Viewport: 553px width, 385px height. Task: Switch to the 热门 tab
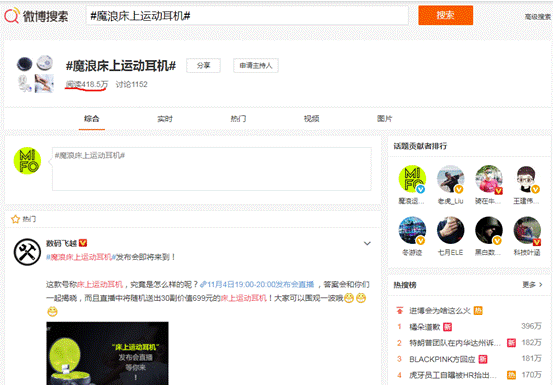(x=238, y=119)
